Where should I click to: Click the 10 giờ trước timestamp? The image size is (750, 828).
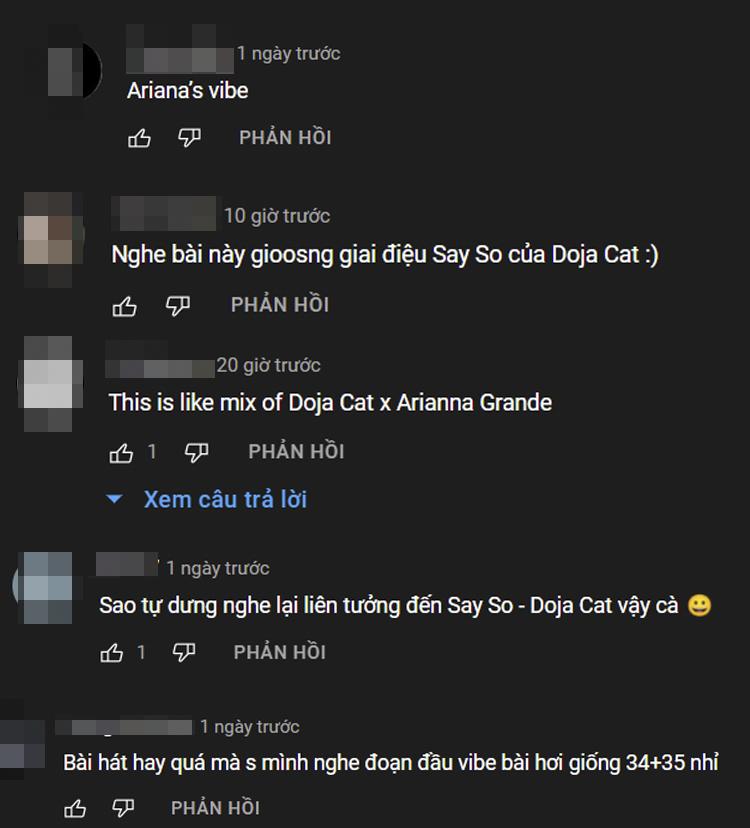click(277, 215)
